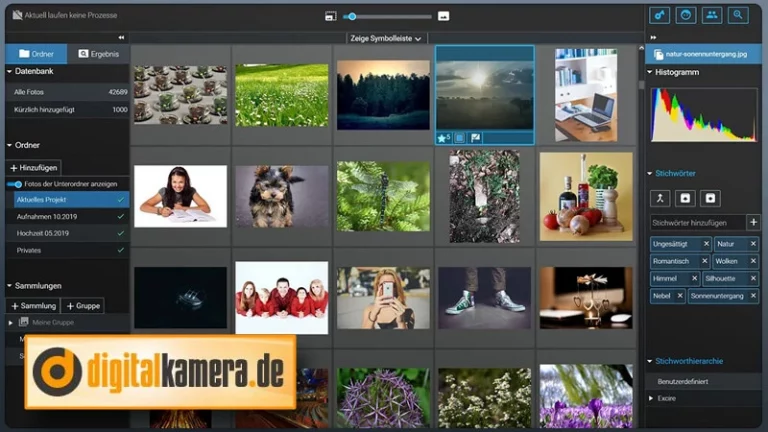The image size is (768, 432).
Task: Open the face recognition icon
Action: pyautogui.click(x=686, y=15)
